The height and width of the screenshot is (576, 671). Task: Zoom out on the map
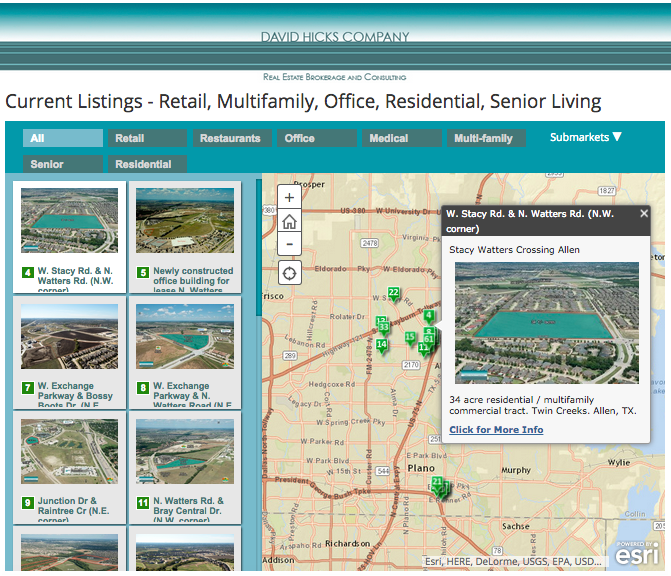click(289, 244)
